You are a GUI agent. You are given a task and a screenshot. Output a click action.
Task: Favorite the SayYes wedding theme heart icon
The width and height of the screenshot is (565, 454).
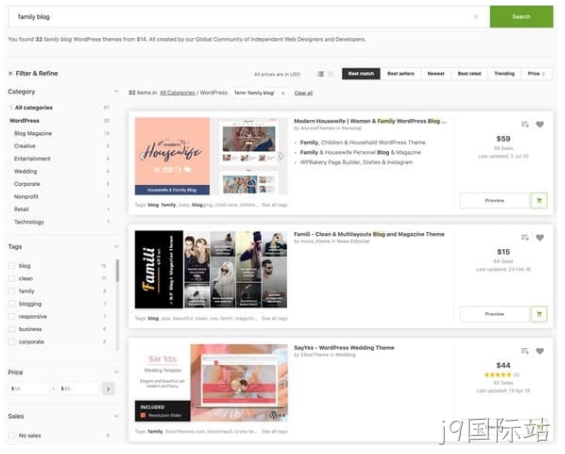click(x=539, y=351)
